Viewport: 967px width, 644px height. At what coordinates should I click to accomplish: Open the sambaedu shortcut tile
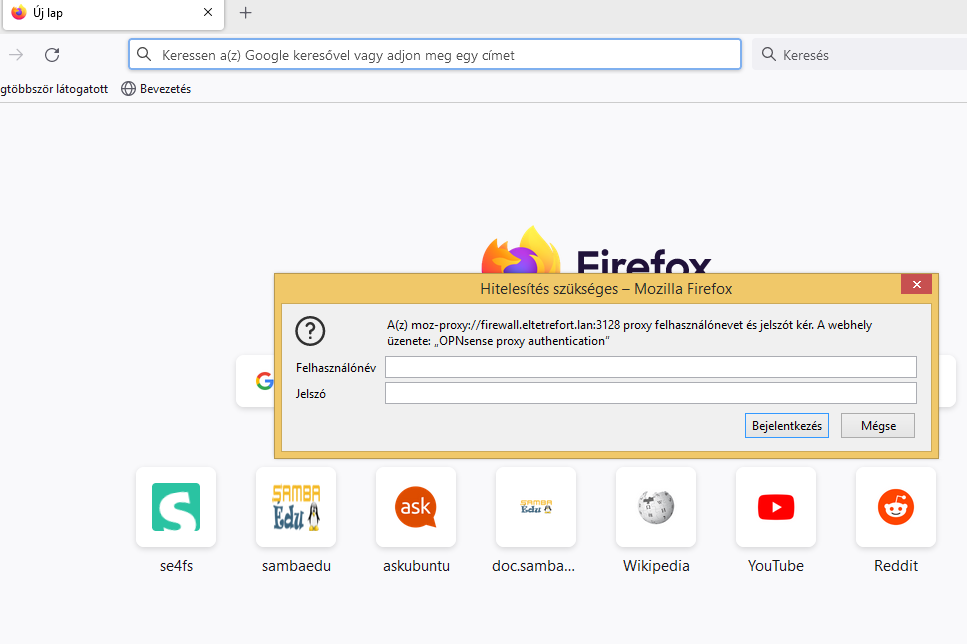coord(296,507)
